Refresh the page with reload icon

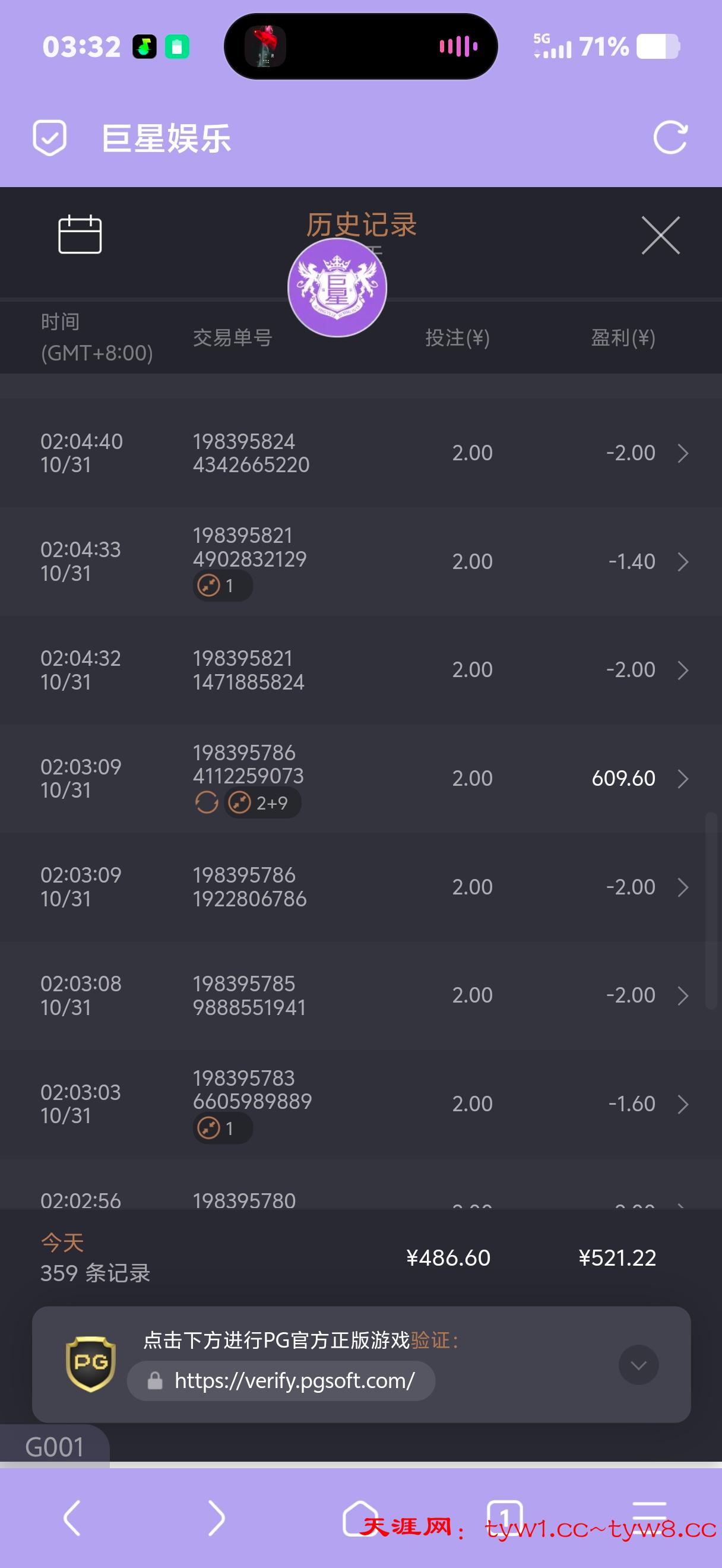tap(670, 138)
